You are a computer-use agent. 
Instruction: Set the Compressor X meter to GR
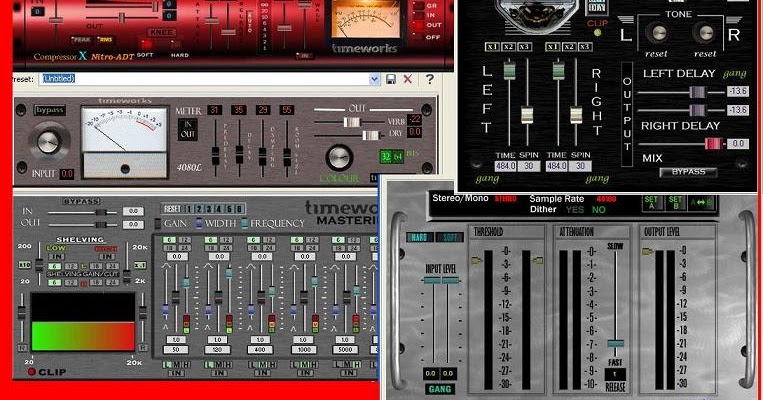419,6
